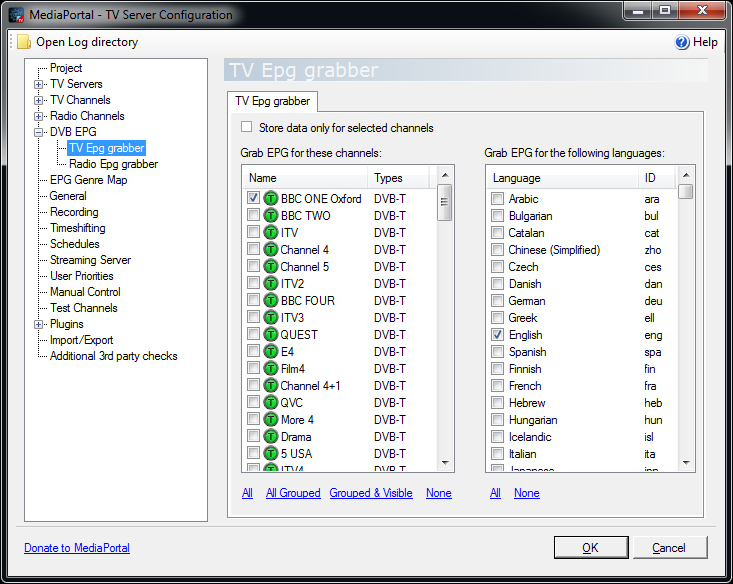Image resolution: width=733 pixels, height=584 pixels.
Task: Select Streaming Server in the tree
Action: coord(90,260)
